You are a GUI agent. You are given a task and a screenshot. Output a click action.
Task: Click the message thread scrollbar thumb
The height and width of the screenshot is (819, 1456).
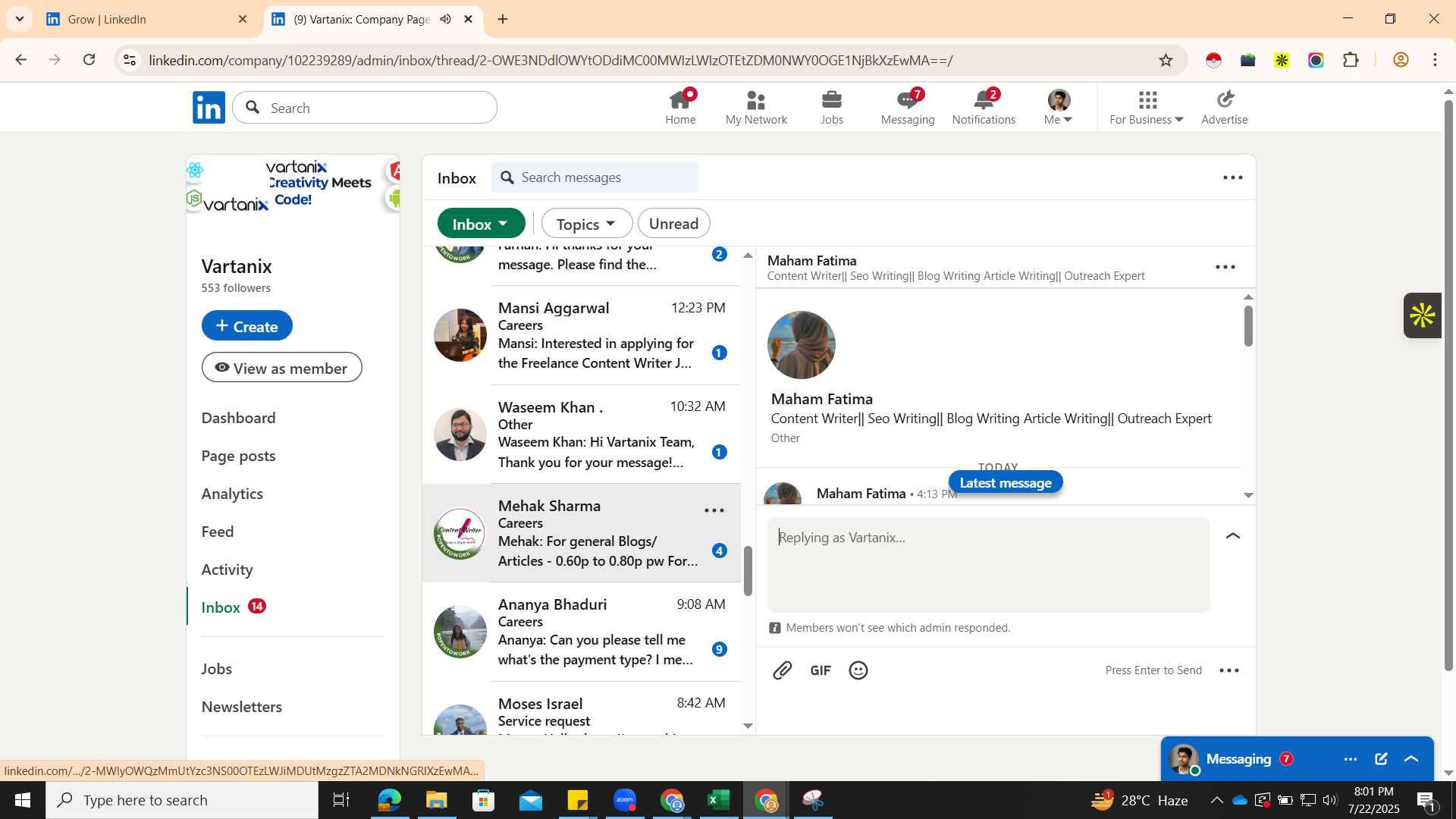tap(1248, 325)
